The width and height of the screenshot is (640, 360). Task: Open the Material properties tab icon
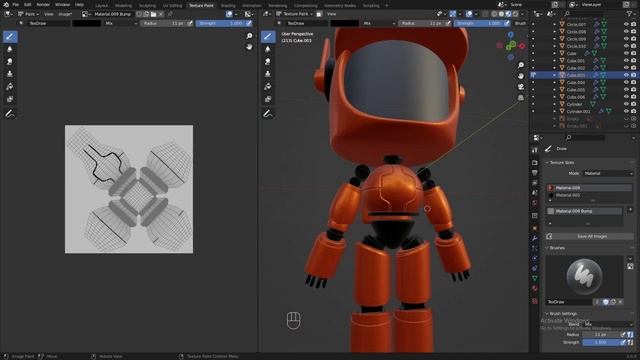(535, 289)
